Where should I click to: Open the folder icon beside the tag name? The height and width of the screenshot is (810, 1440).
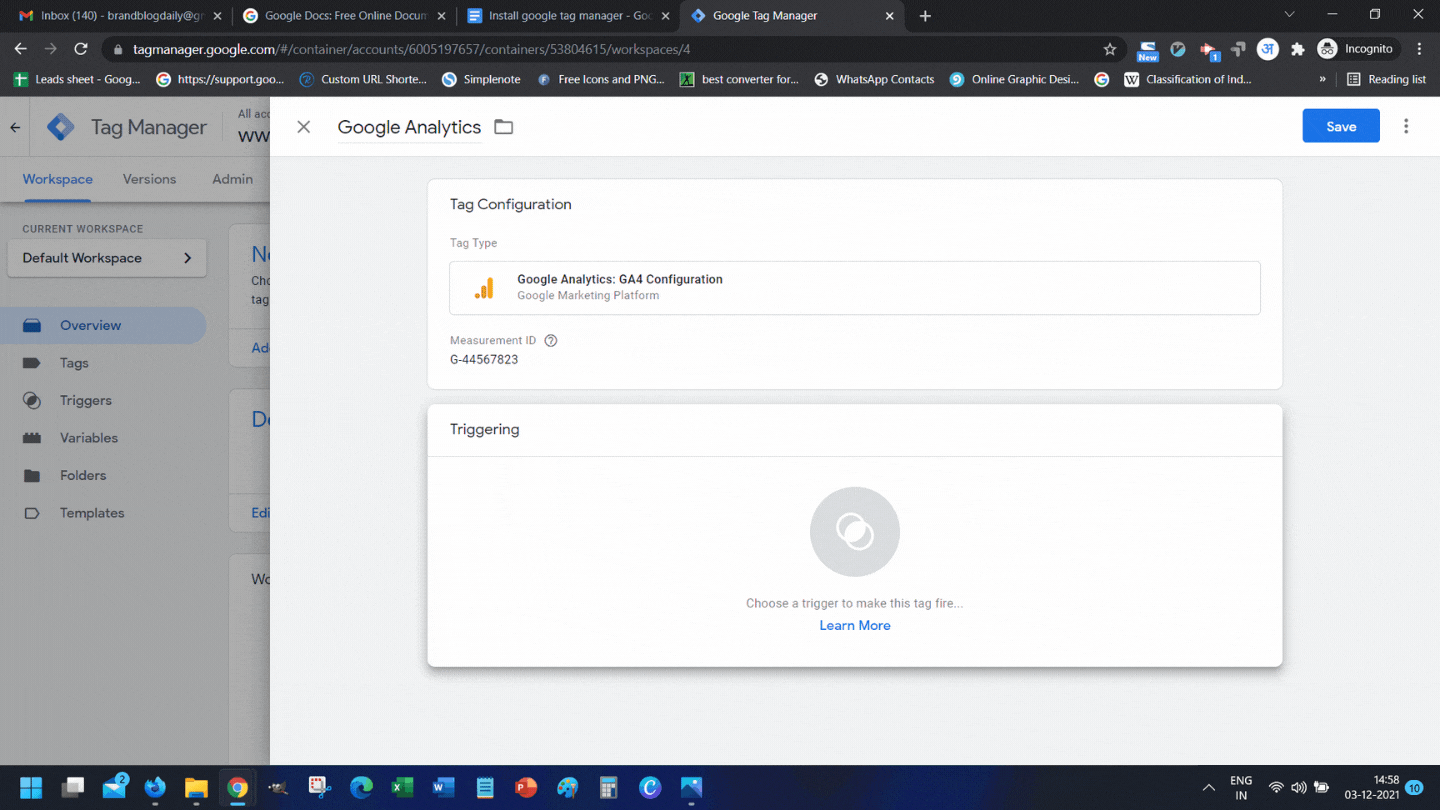504,127
